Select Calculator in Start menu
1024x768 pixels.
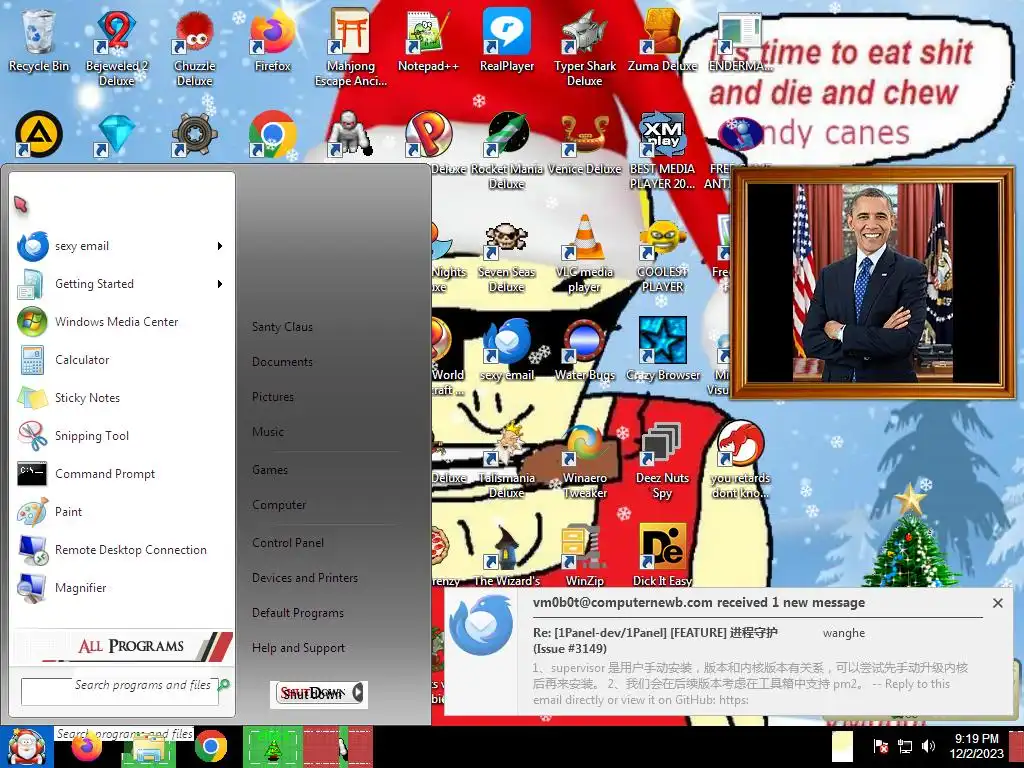click(121, 360)
